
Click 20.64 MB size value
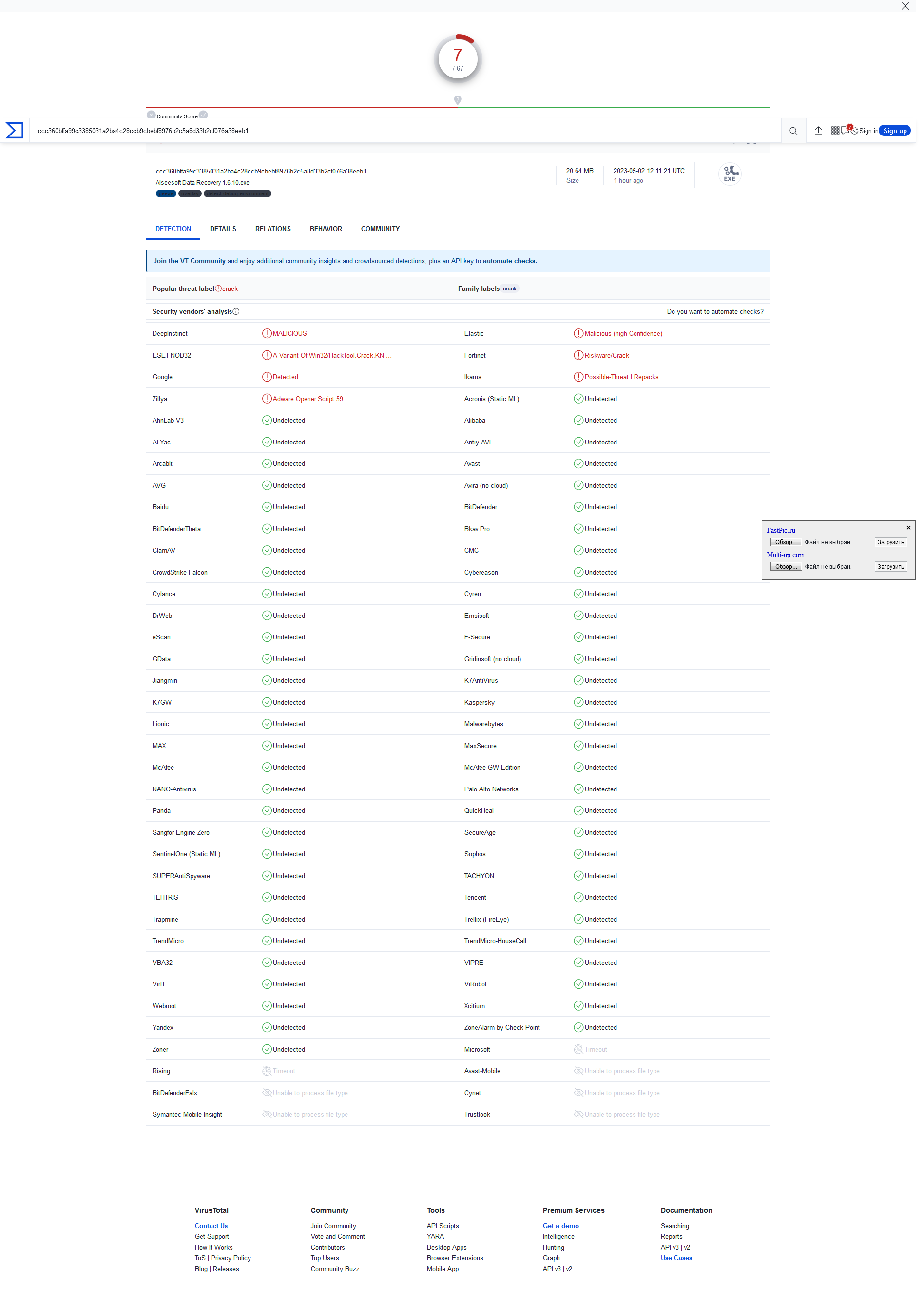pyautogui.click(x=579, y=171)
